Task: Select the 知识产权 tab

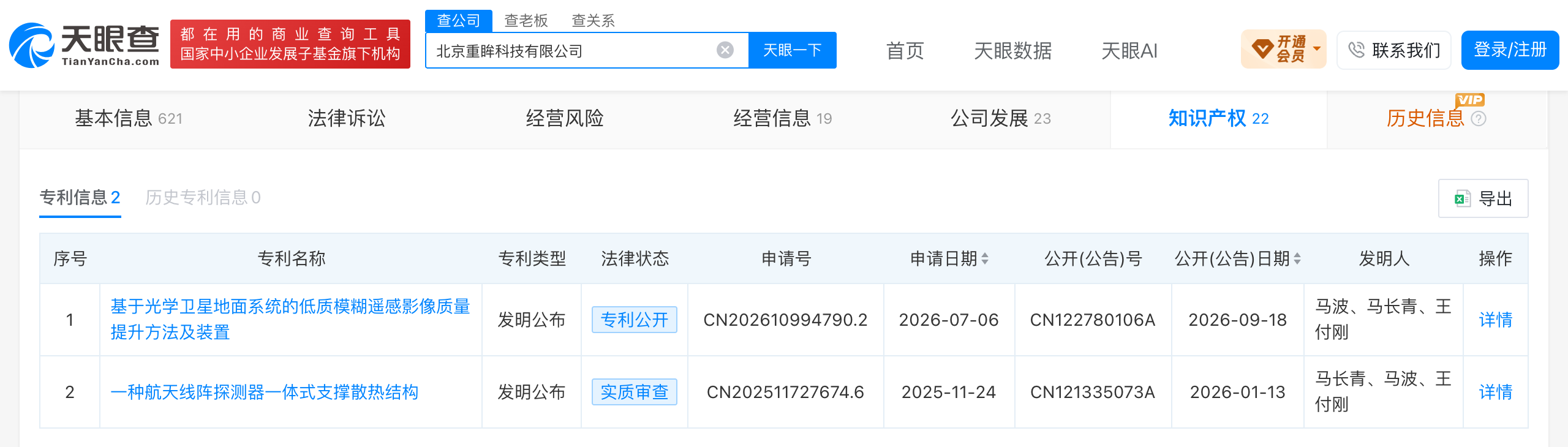Action: coord(1218,118)
